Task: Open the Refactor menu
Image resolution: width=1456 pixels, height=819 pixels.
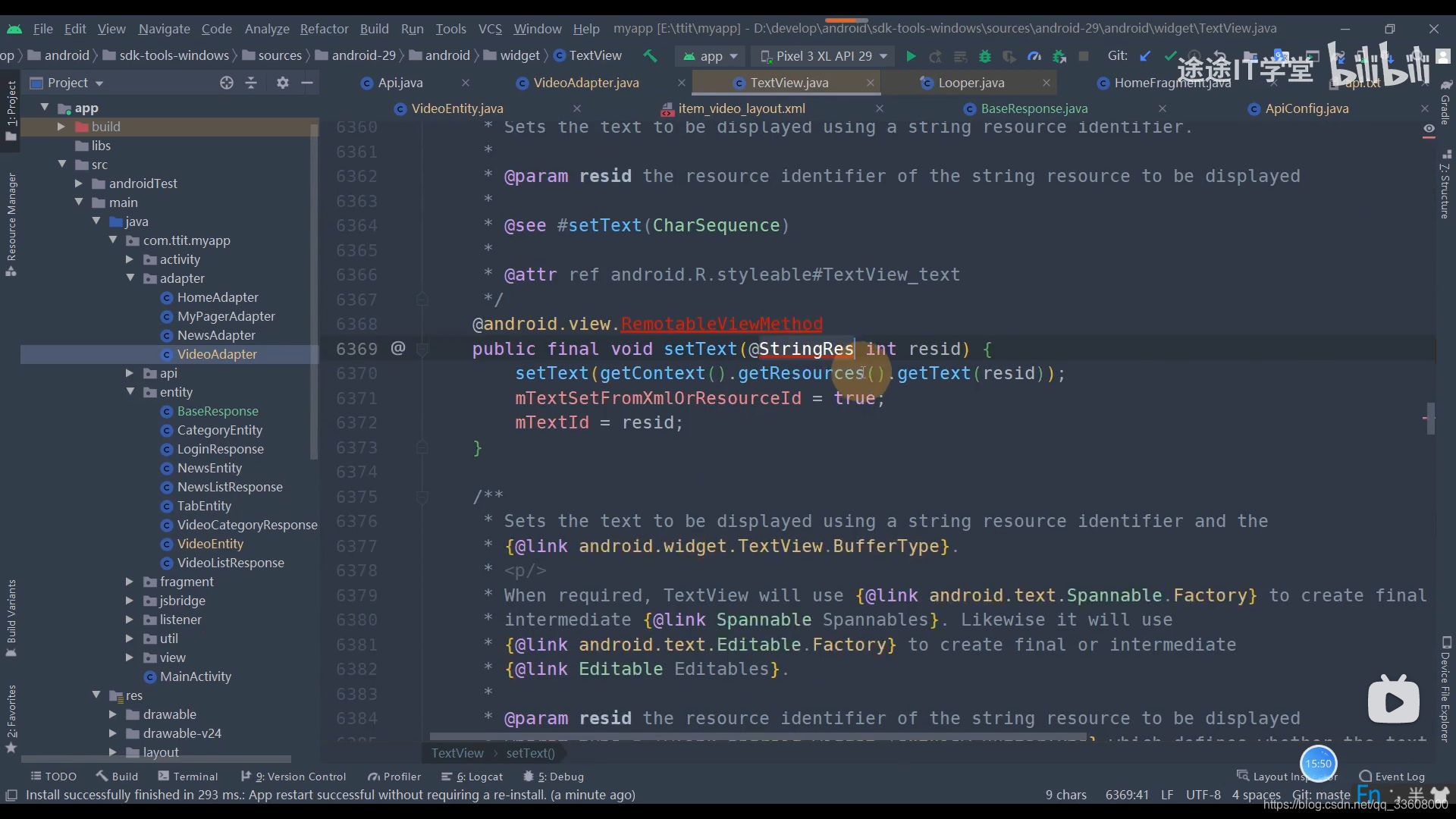Action: coord(324,29)
